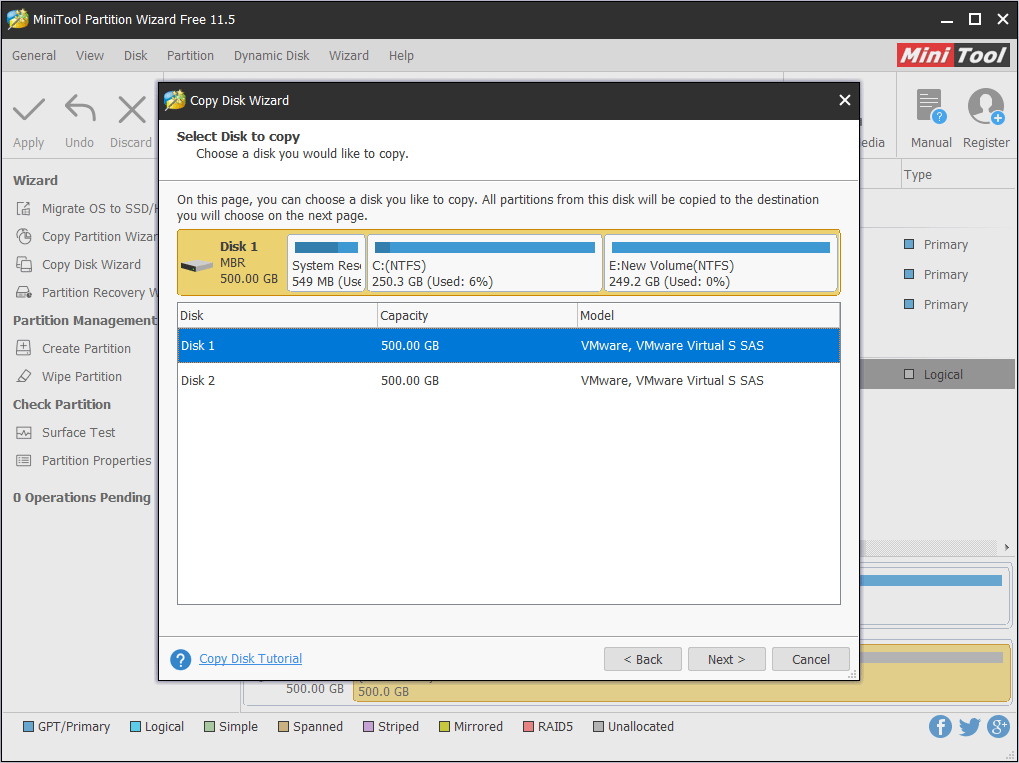Screen dimensions: 1019x763
Task: Select Create Partition in sidebar
Action: pyautogui.click(x=73, y=348)
